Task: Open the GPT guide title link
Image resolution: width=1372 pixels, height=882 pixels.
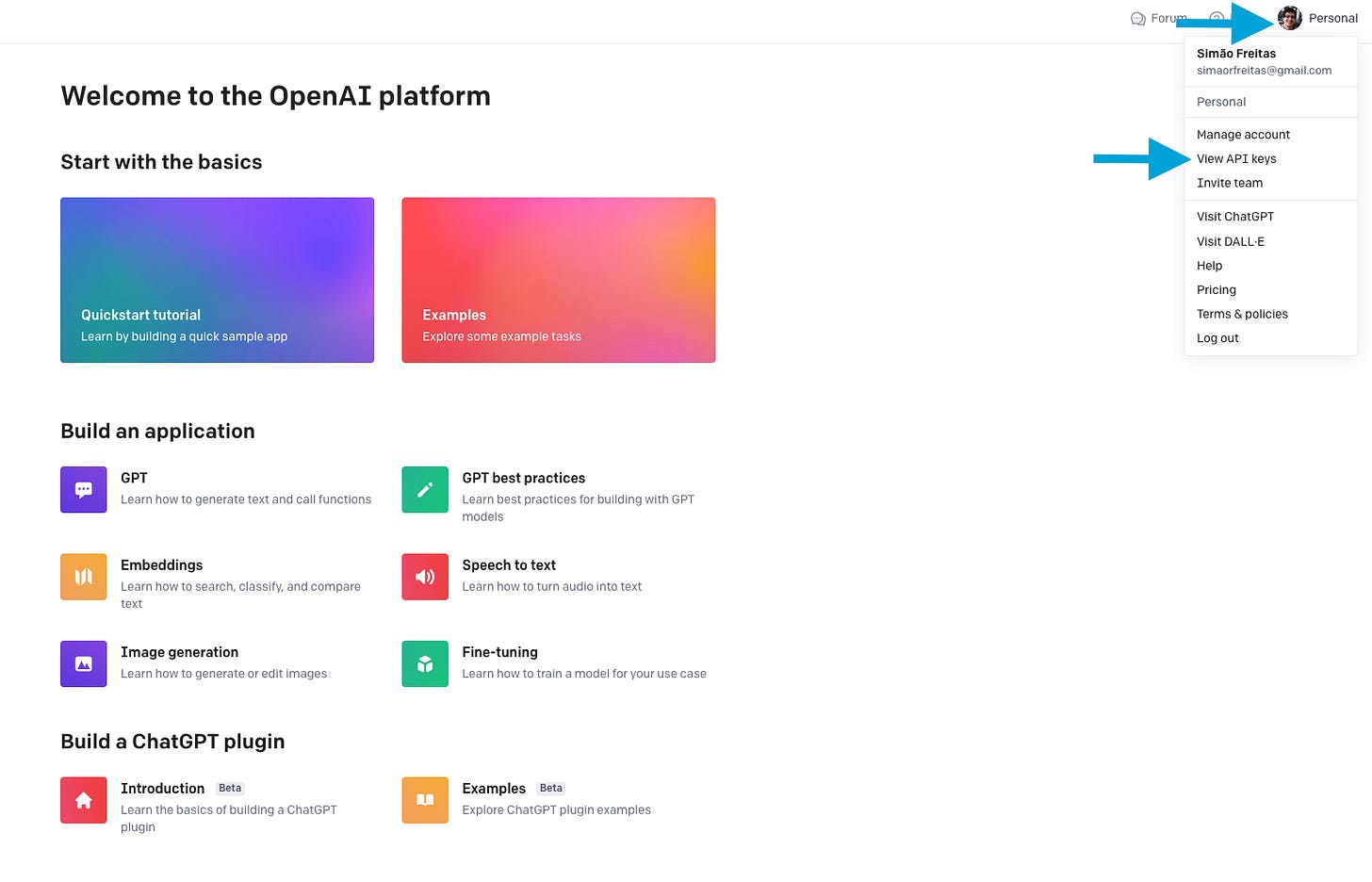Action: (134, 478)
